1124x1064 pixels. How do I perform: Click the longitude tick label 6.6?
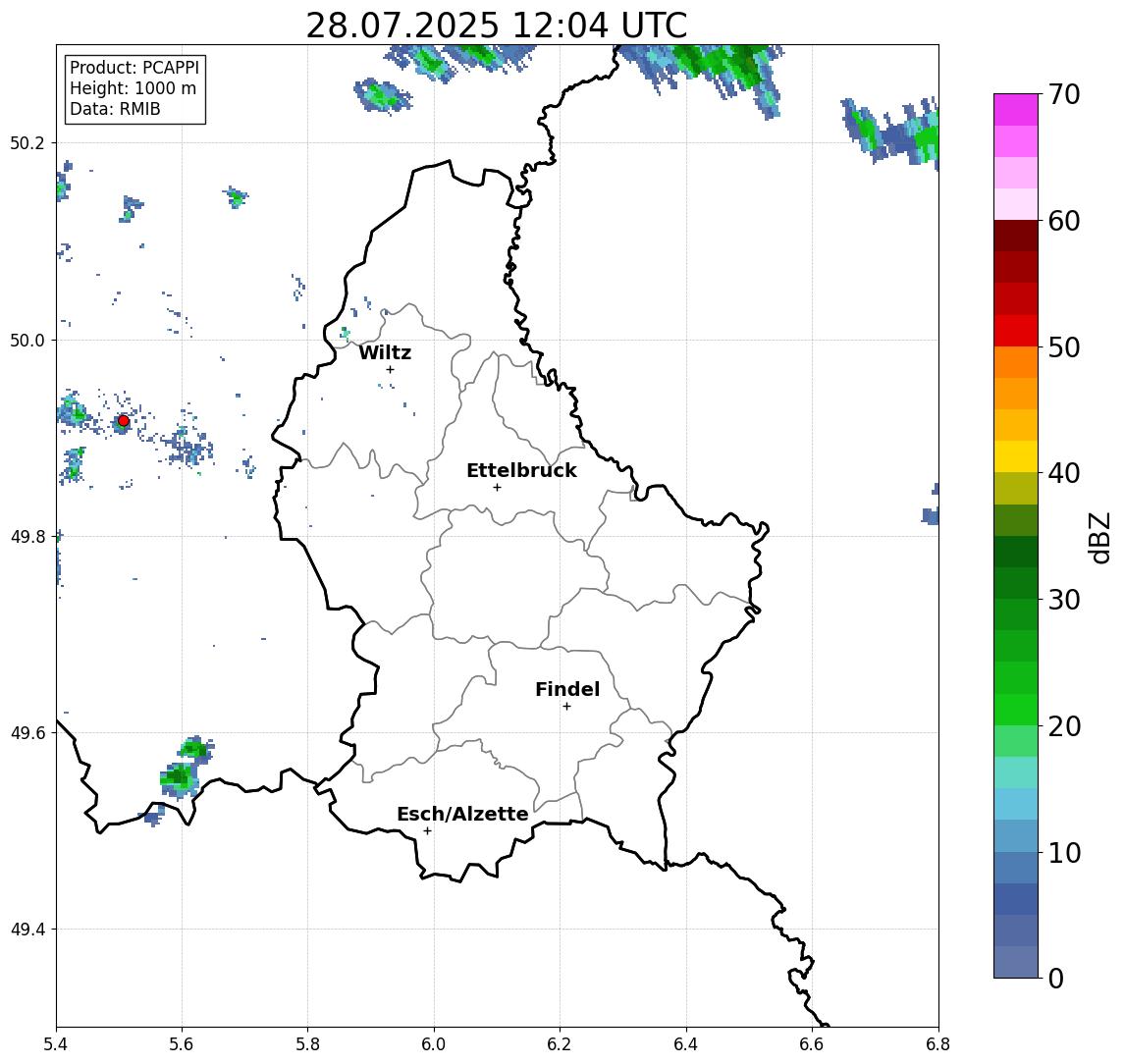tap(812, 1044)
